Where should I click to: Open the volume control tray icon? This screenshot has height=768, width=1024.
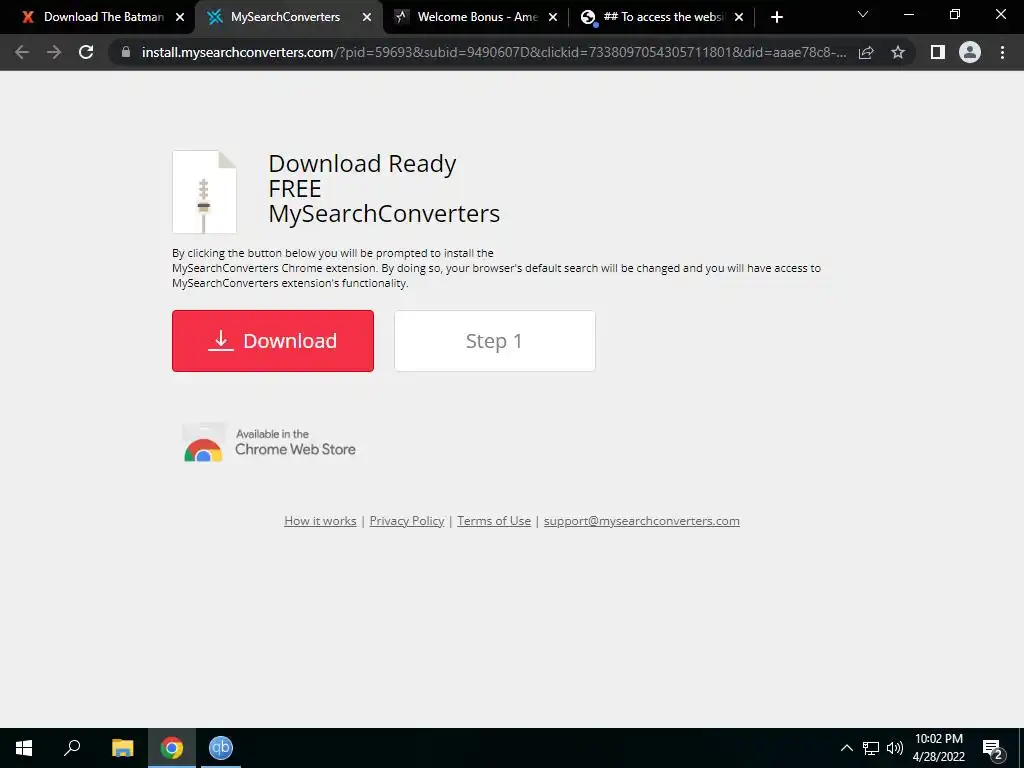point(895,748)
